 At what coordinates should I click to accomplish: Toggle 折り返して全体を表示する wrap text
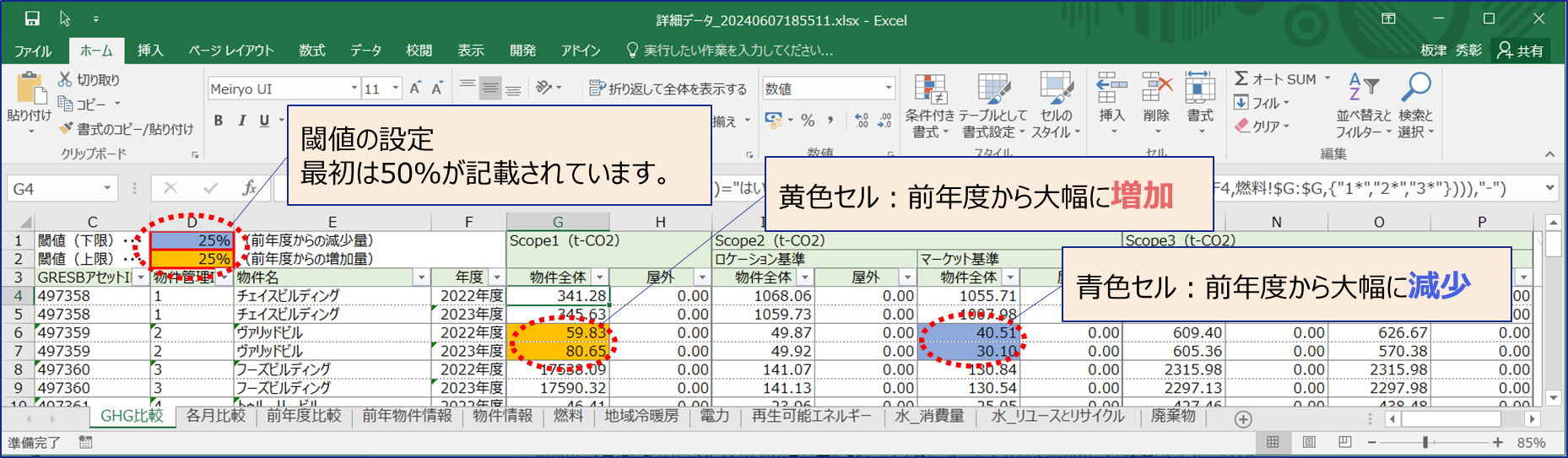click(x=668, y=89)
